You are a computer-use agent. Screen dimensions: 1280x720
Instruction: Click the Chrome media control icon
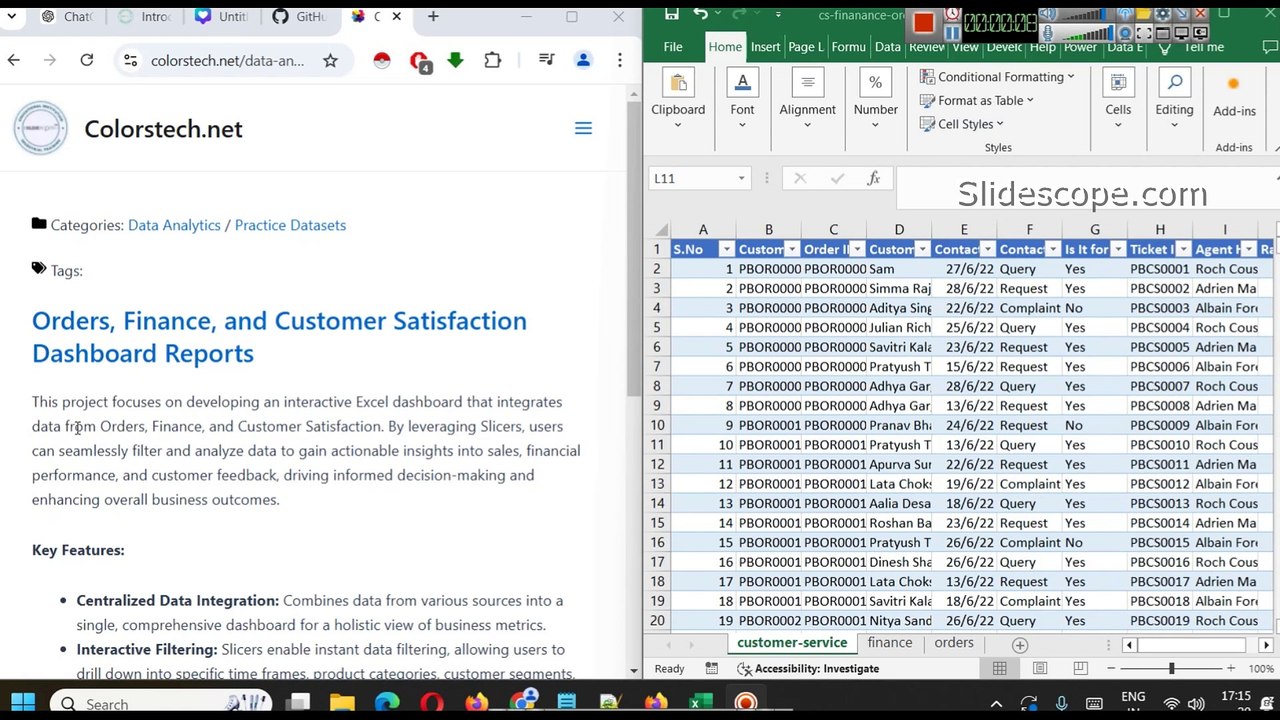point(546,60)
